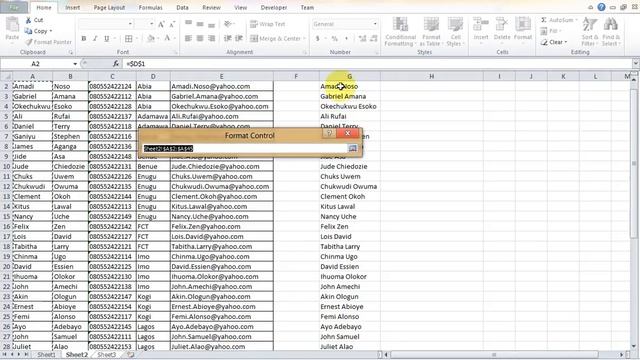
Task: Click the Fill Color bucket icon
Action: click(x=151, y=38)
